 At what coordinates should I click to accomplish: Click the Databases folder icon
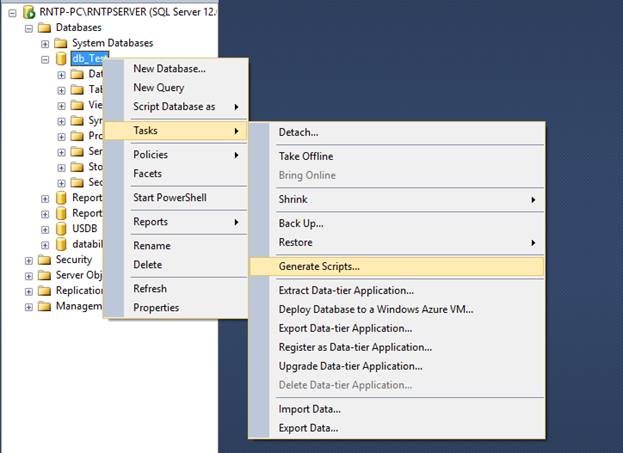pos(44,28)
